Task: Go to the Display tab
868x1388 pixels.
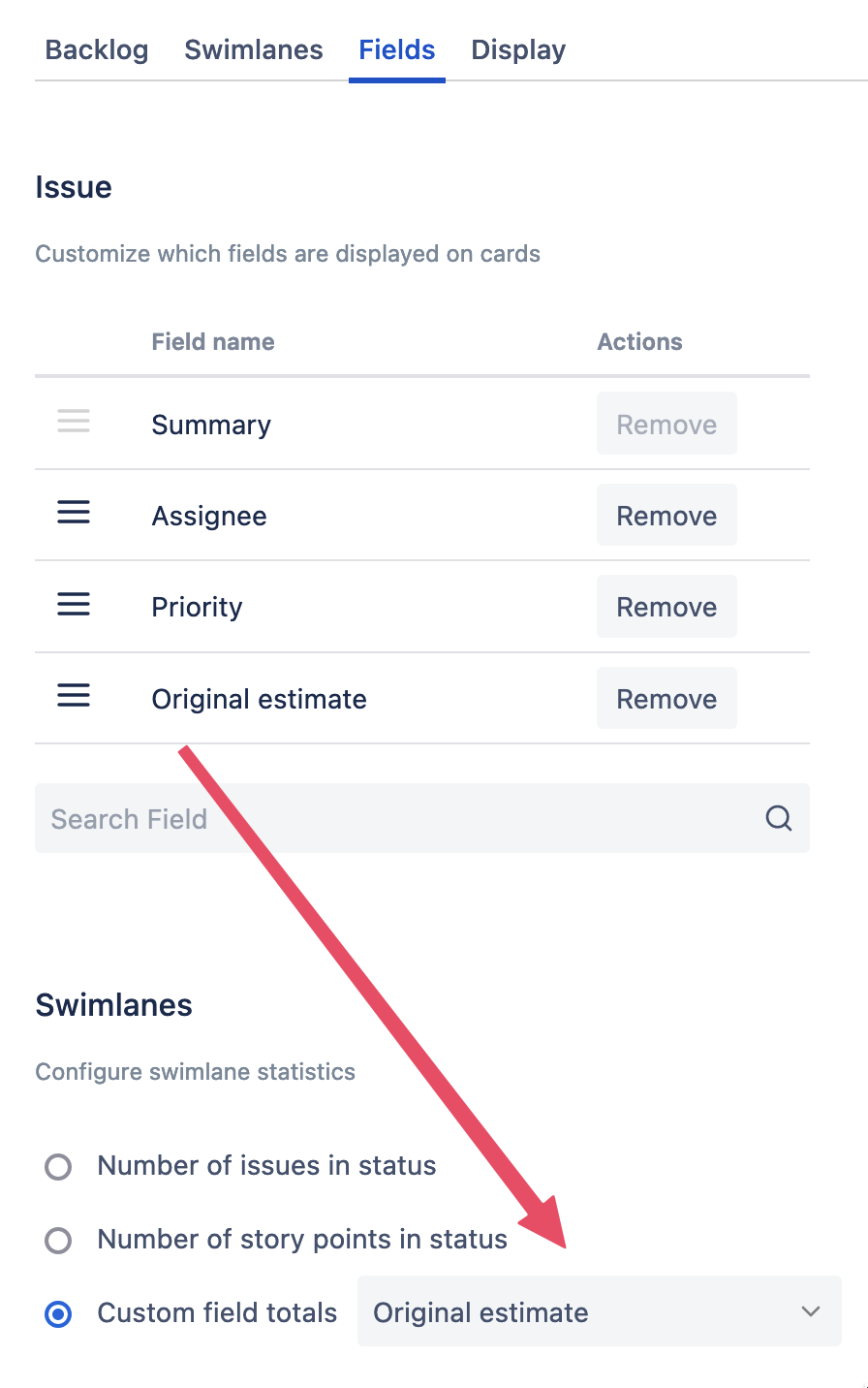Action: tap(518, 50)
